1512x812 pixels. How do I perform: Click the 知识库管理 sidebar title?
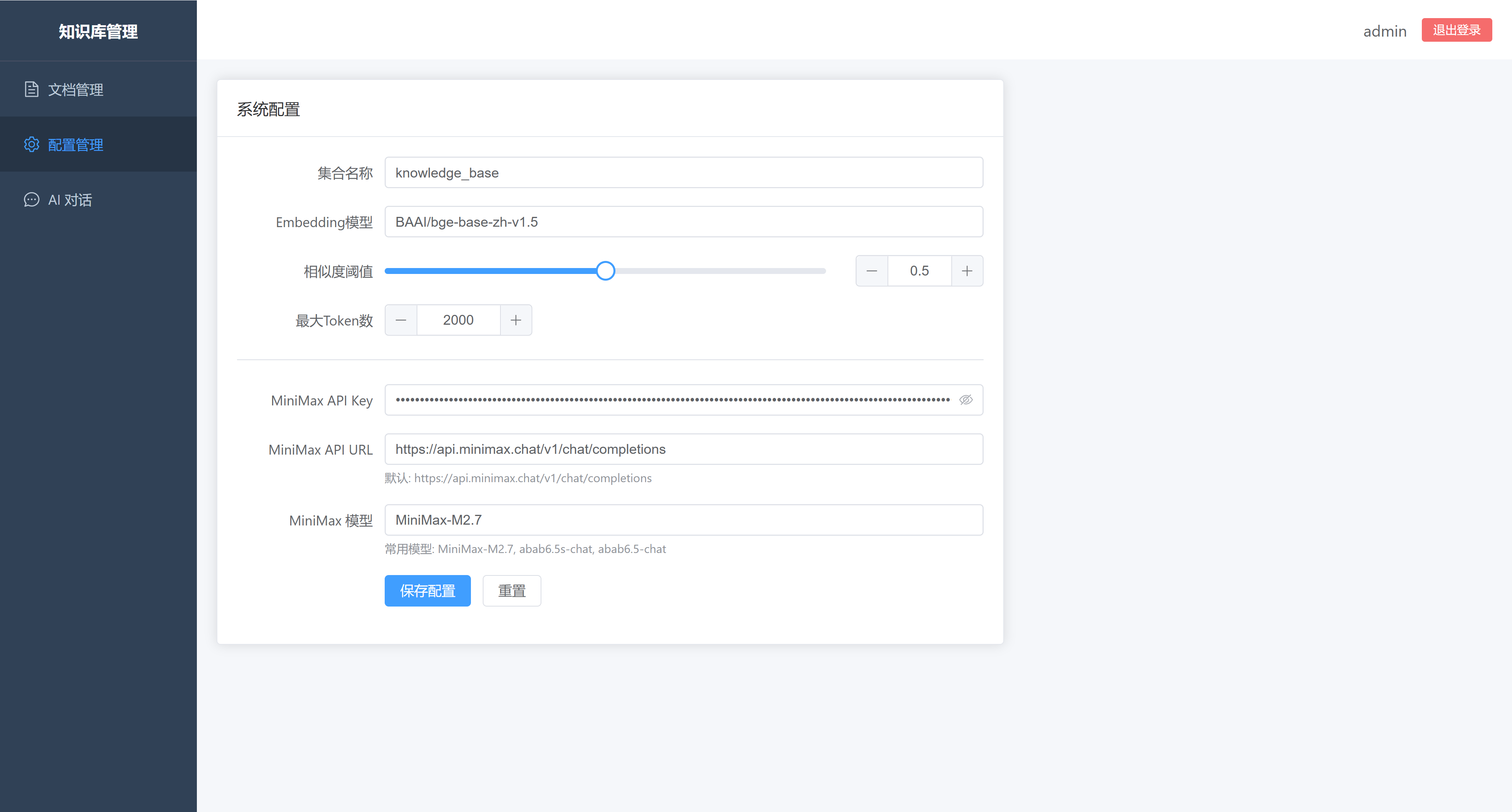tap(98, 31)
